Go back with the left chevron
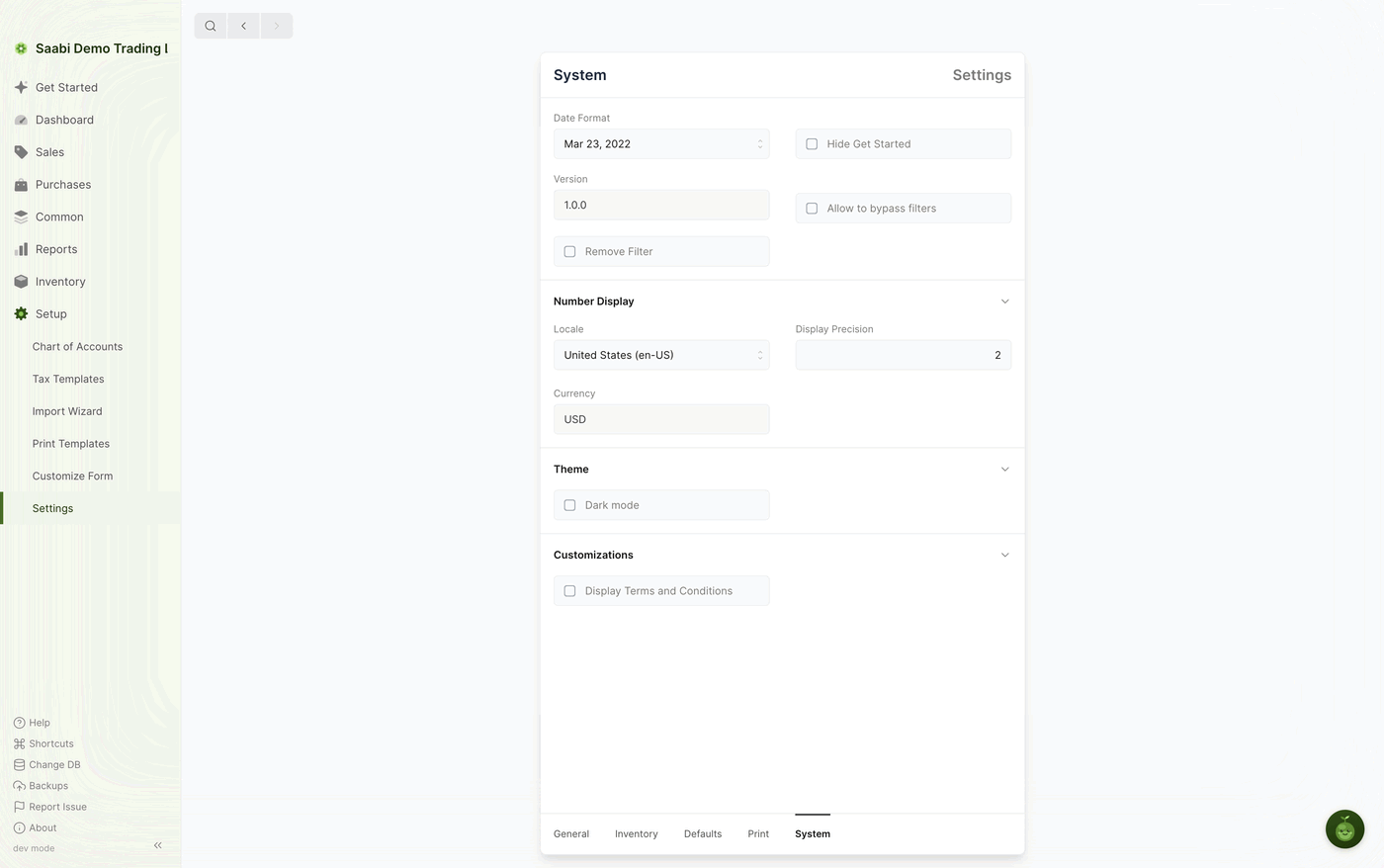1384x868 pixels. tap(243, 26)
